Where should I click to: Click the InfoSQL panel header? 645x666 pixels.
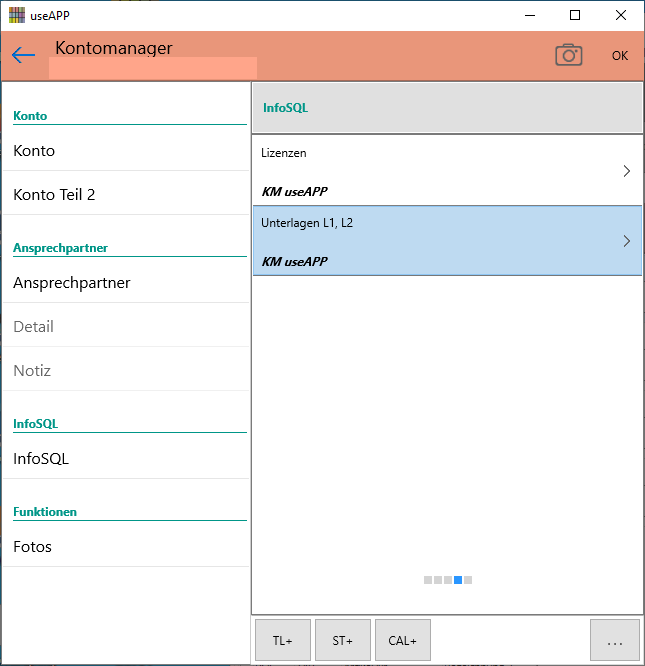(x=447, y=108)
